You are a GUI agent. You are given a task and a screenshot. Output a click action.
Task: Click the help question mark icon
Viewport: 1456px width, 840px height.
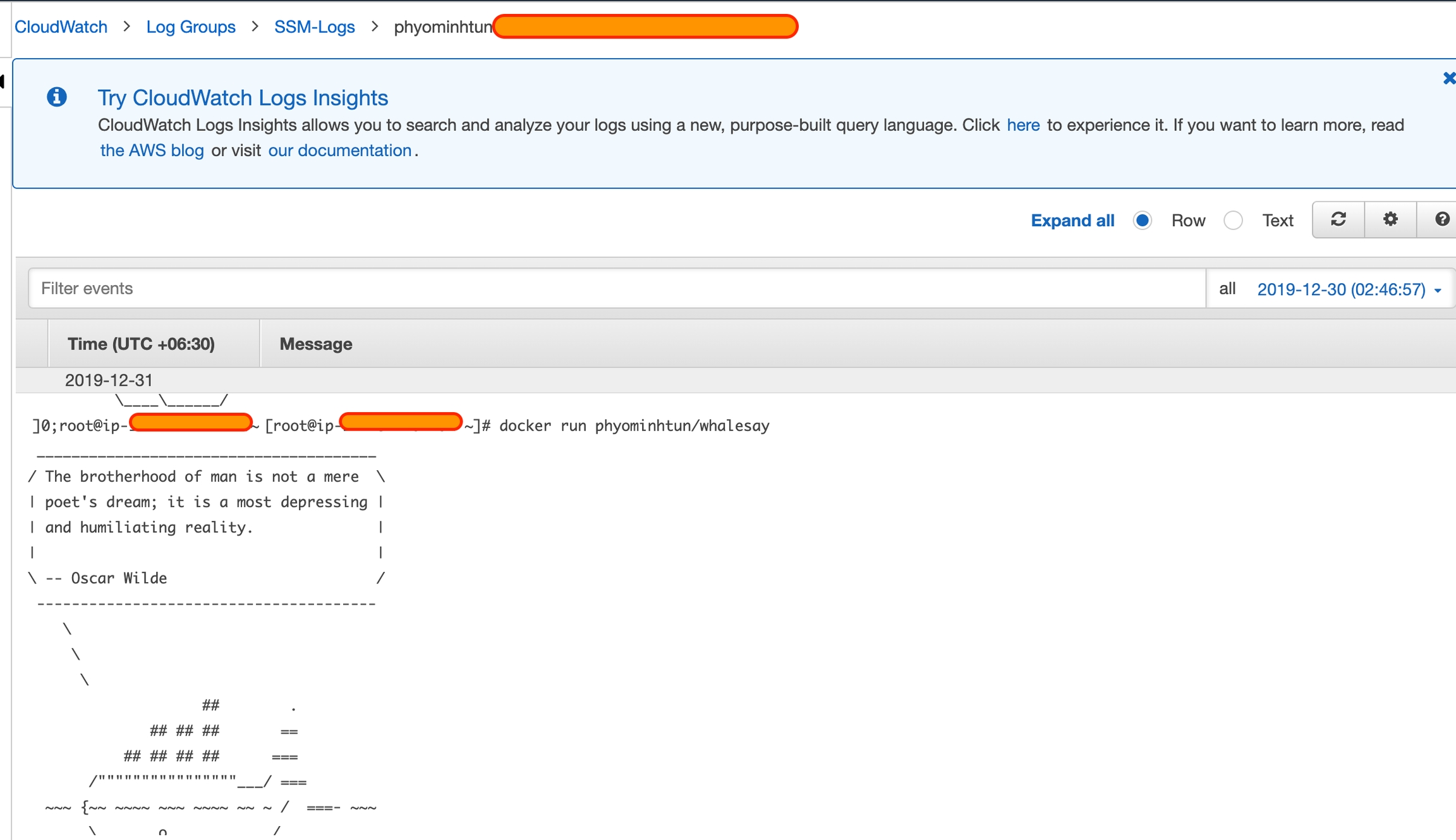coord(1441,220)
